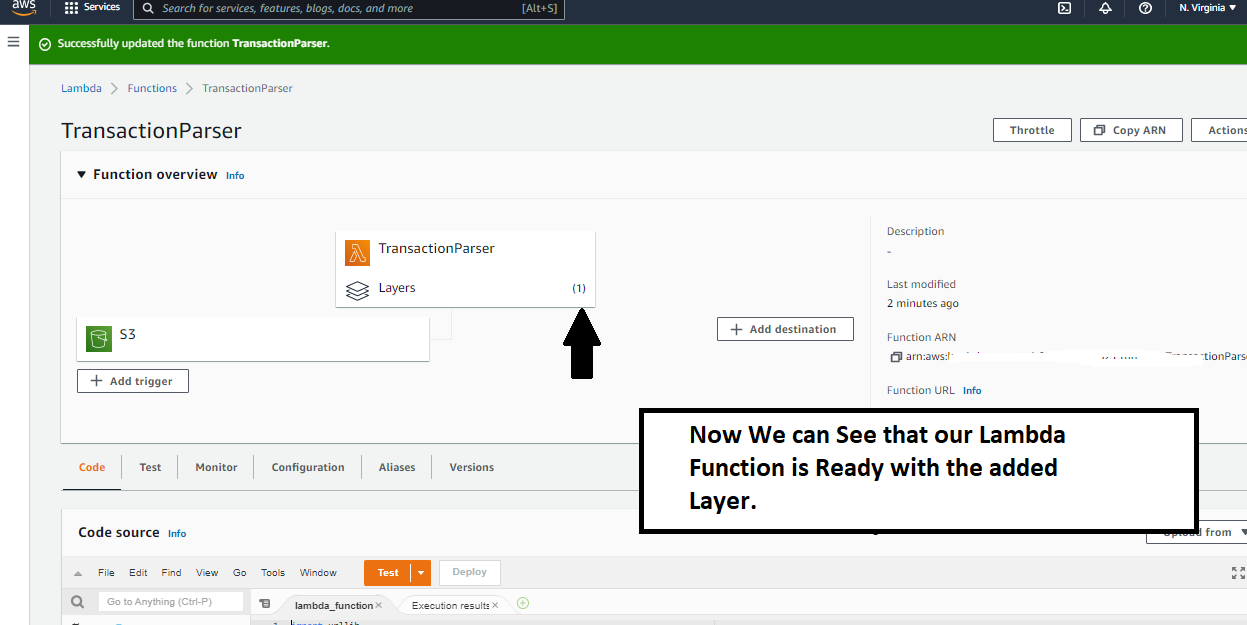Open the Actions dropdown
This screenshot has height=625, width=1247.
tap(1220, 130)
